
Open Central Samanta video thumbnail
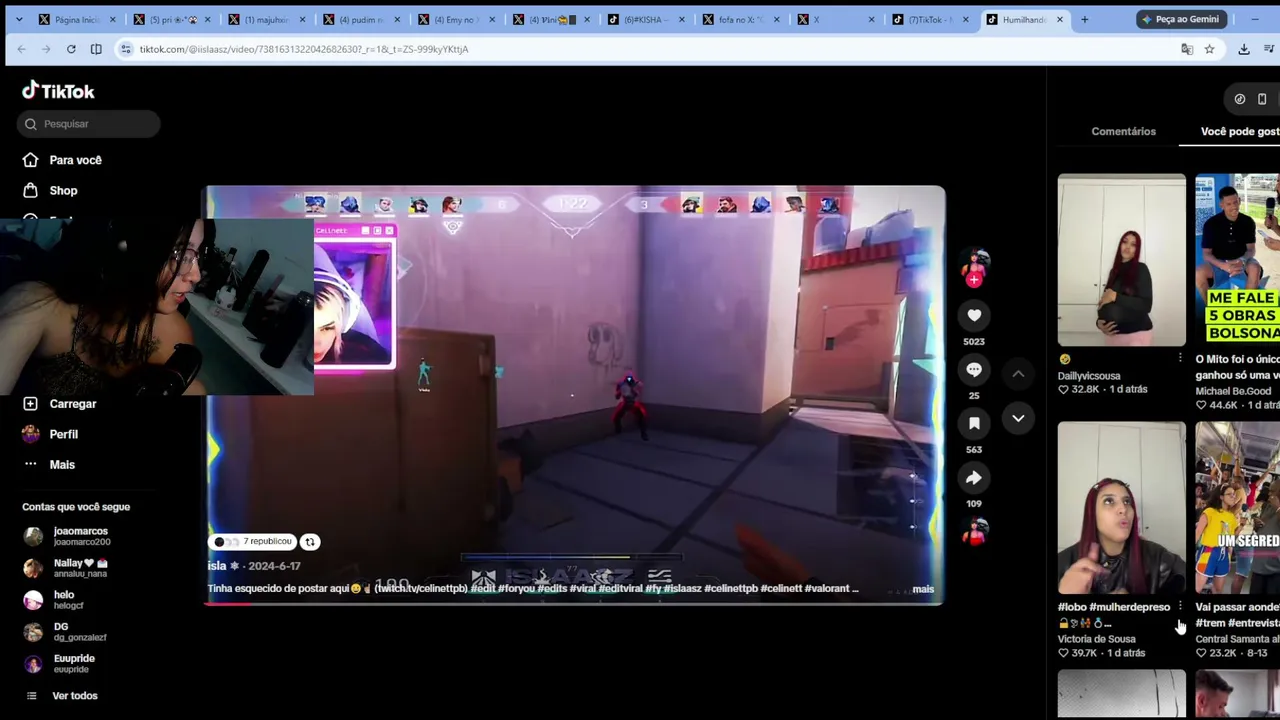point(1238,508)
